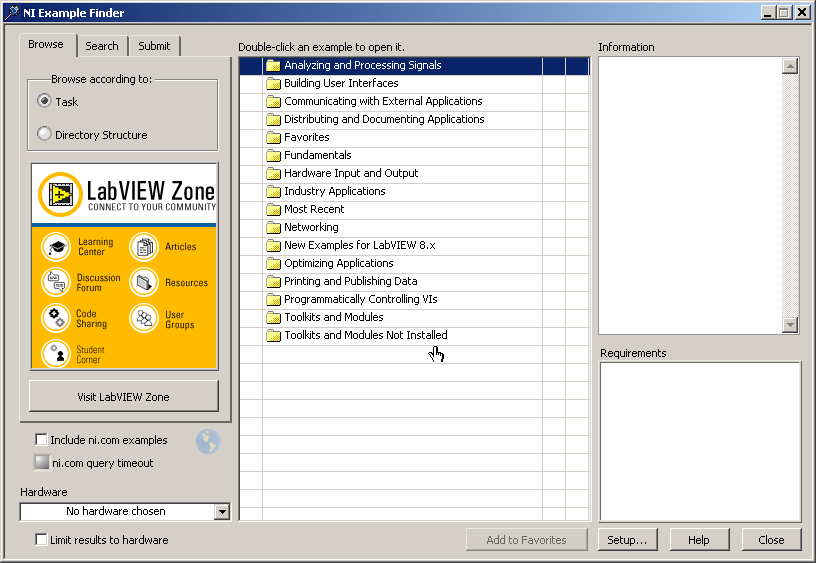Screen dimensions: 816x563
Task: Select the Networking row text
Action: tap(311, 227)
